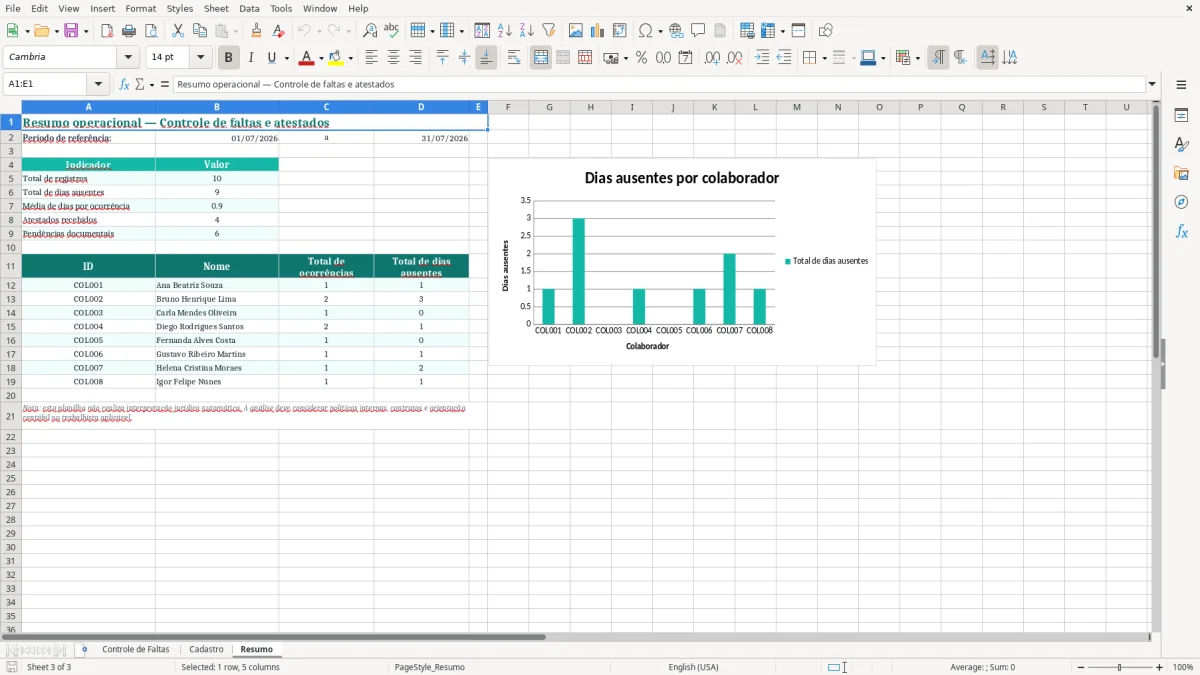
Task: Open the Format menu
Action: pos(140,8)
